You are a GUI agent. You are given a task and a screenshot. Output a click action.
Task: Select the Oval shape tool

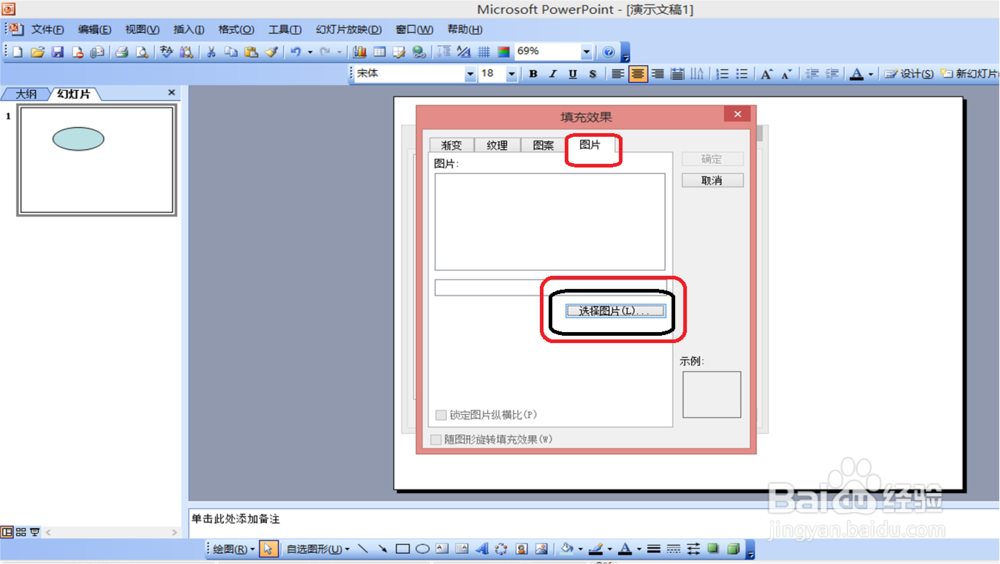click(422, 549)
